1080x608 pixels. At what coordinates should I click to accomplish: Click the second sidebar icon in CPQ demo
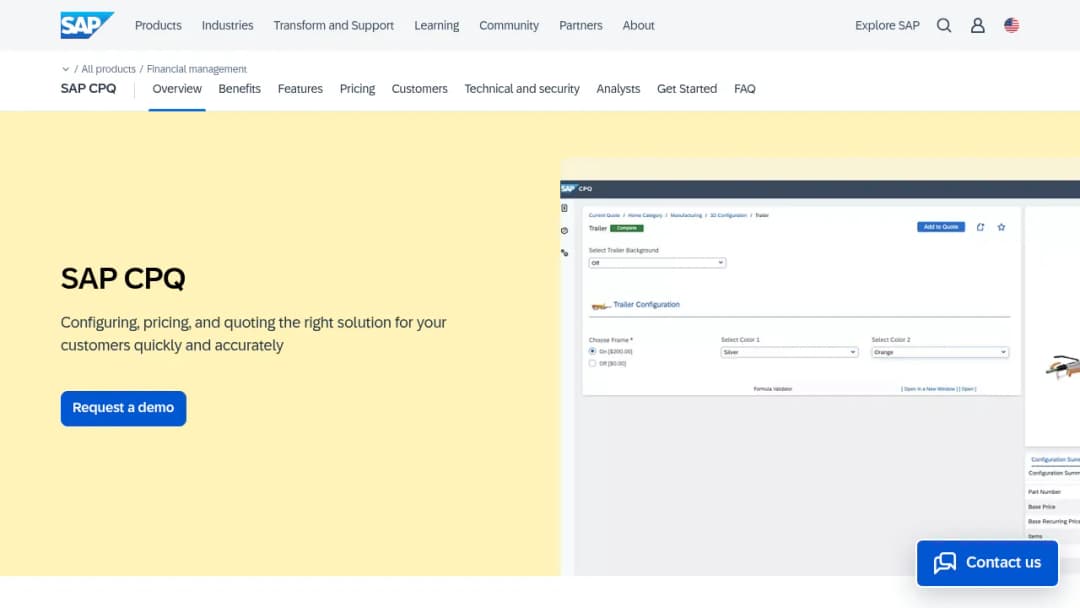tap(565, 231)
